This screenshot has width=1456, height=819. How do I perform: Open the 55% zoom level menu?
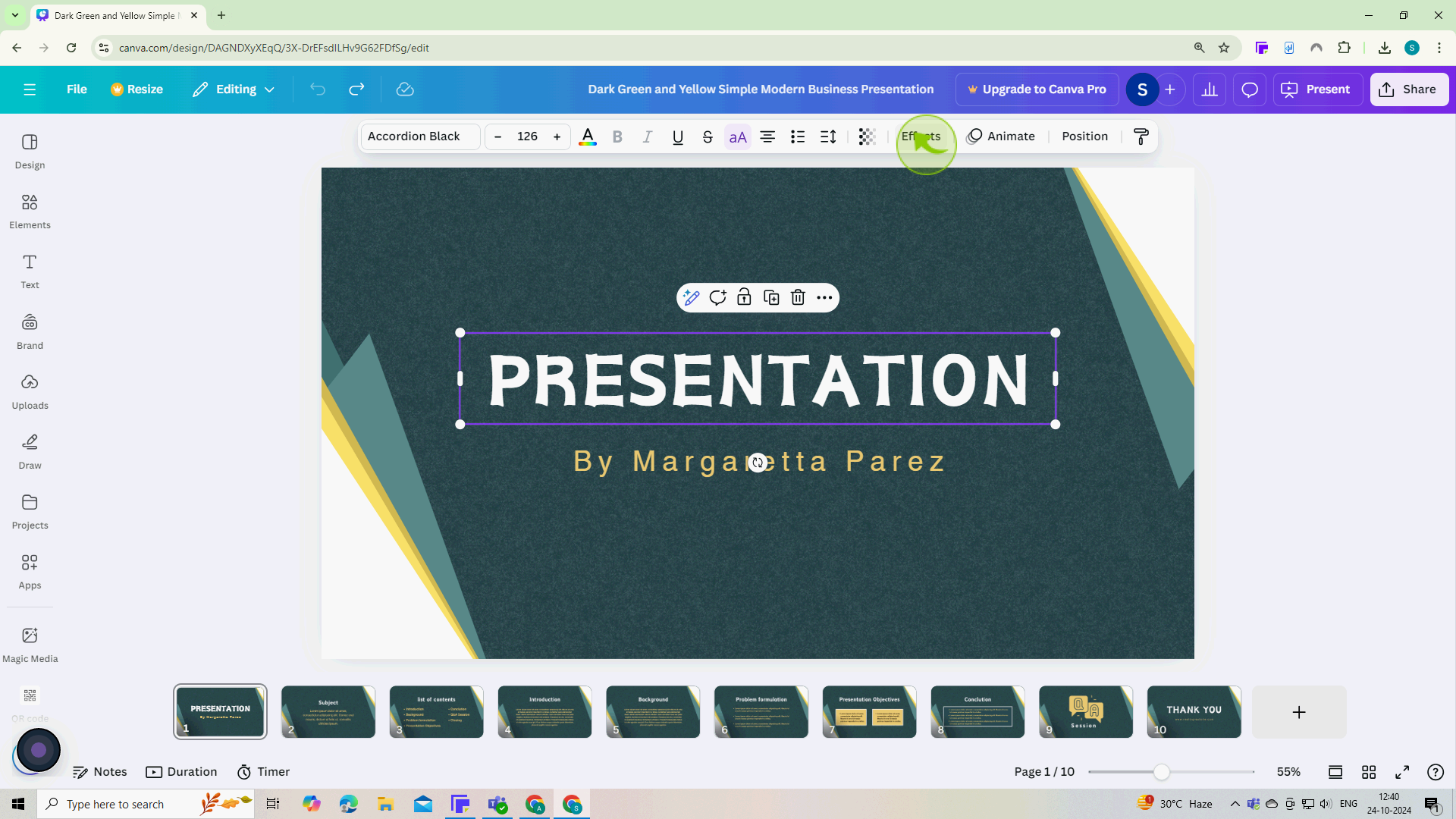point(1288,772)
